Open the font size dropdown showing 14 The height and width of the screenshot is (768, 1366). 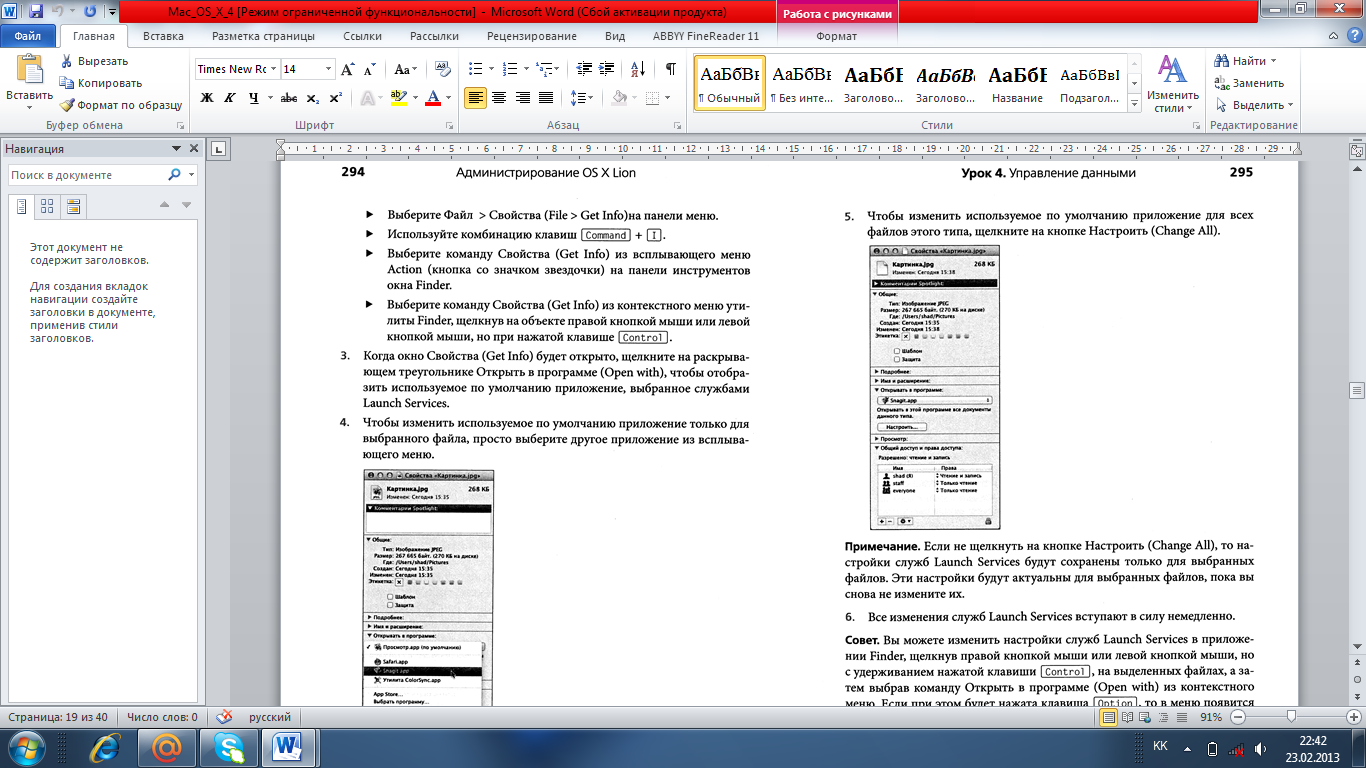(x=328, y=69)
